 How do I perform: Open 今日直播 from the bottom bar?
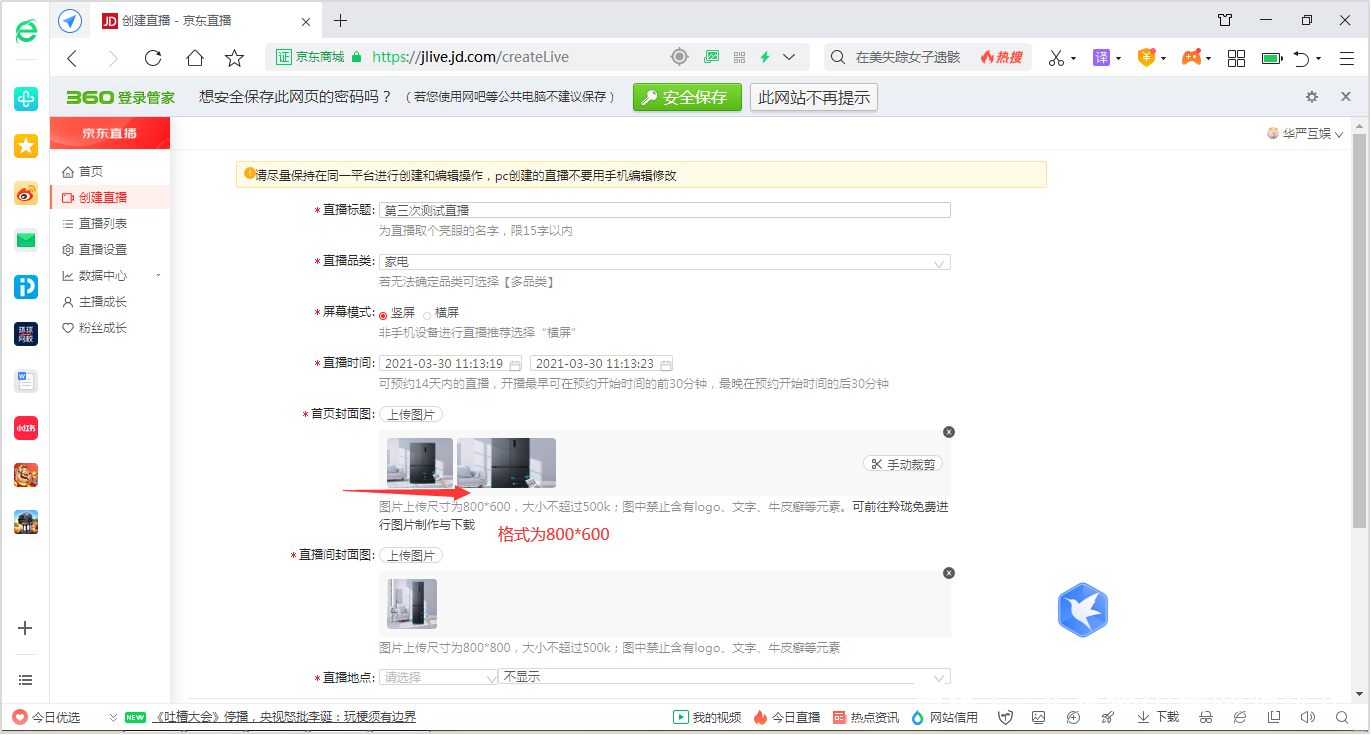[790, 717]
